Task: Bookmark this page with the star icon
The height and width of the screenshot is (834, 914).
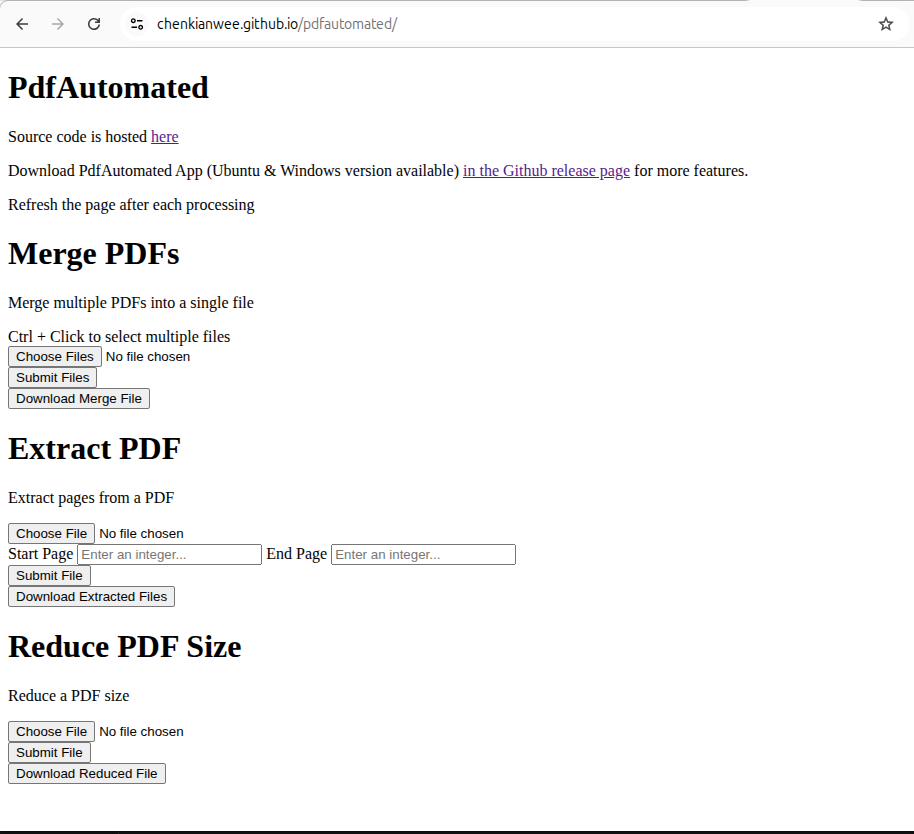Action: pos(885,24)
